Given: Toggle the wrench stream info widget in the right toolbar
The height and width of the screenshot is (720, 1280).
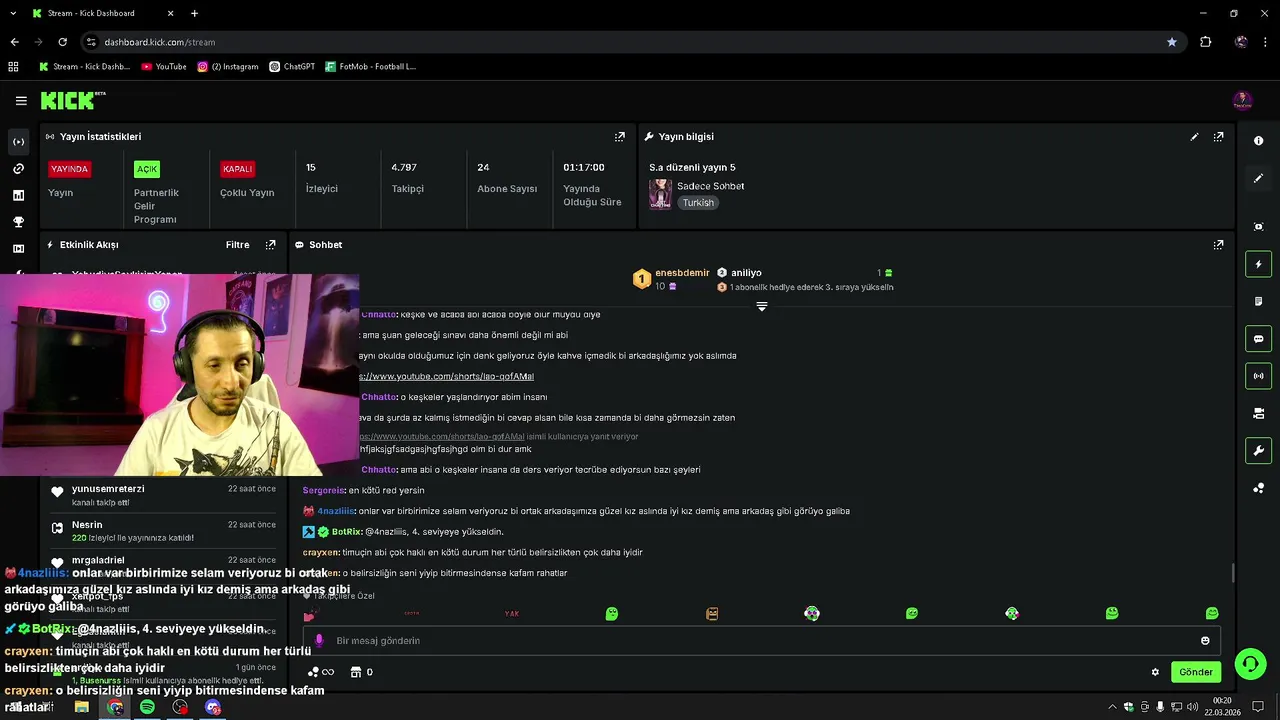Looking at the screenshot, I should [x=1259, y=451].
